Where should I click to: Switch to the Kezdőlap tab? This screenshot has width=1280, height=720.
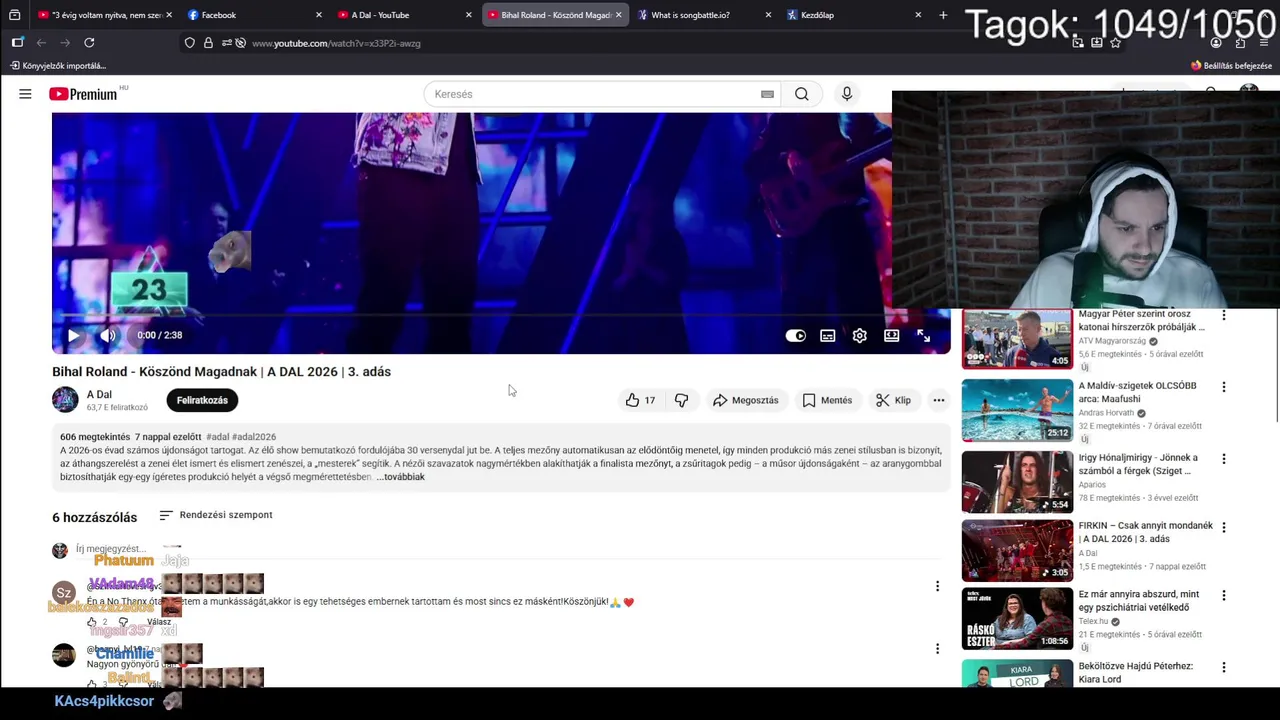click(855, 15)
